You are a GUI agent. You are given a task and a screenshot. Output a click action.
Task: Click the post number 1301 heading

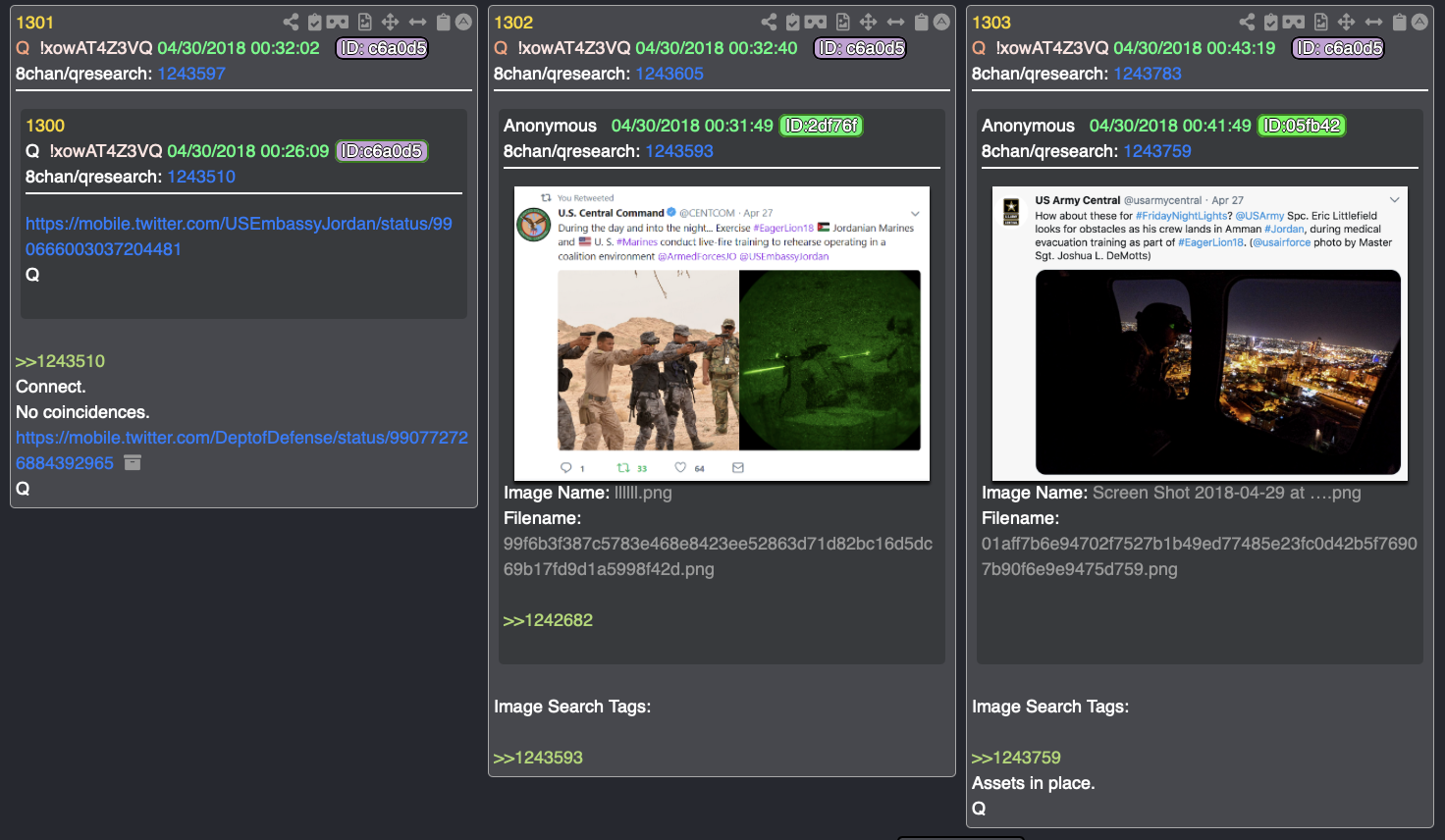tap(34, 23)
